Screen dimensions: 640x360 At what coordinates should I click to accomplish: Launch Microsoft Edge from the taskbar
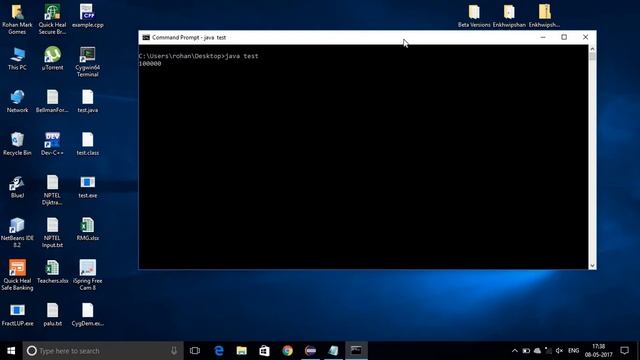(219, 351)
